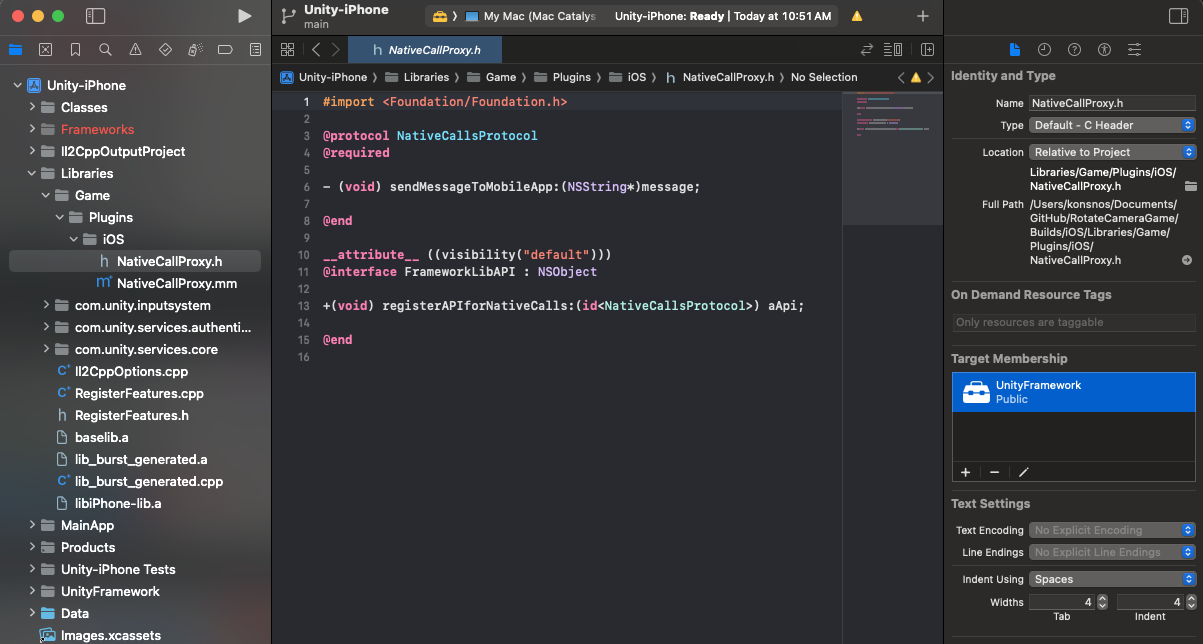
Task: Add an editor on the right
Action: tap(927, 49)
